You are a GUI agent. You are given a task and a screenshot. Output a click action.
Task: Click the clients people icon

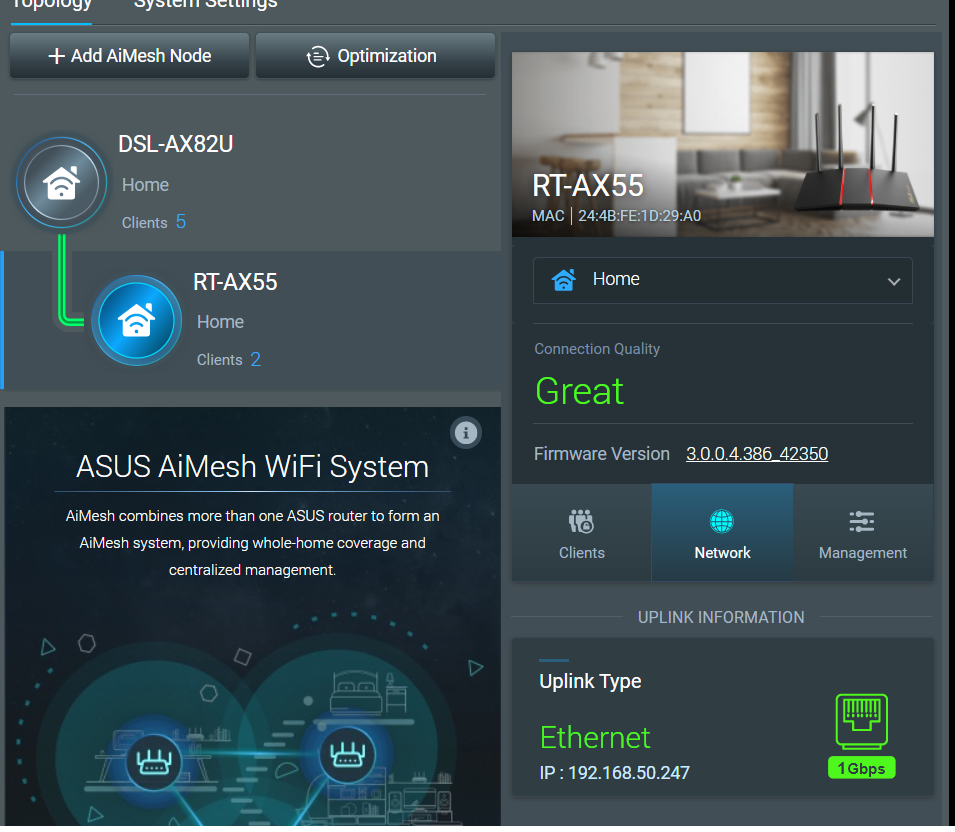point(581,521)
